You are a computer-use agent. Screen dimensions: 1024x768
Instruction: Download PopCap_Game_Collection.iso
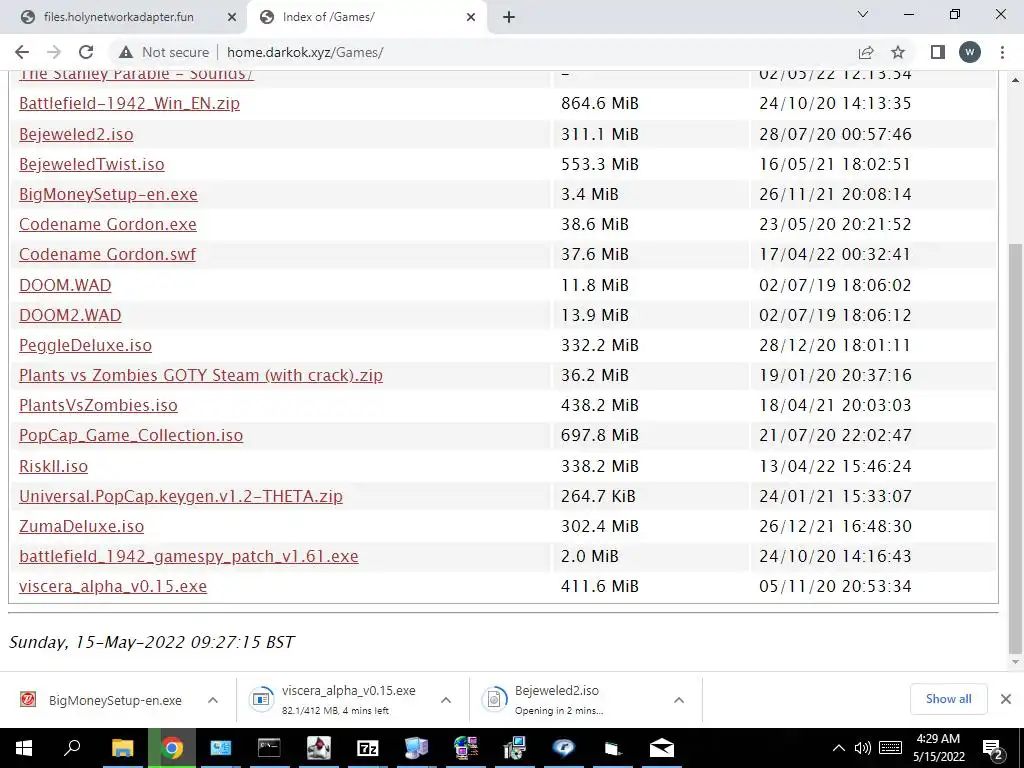click(131, 435)
